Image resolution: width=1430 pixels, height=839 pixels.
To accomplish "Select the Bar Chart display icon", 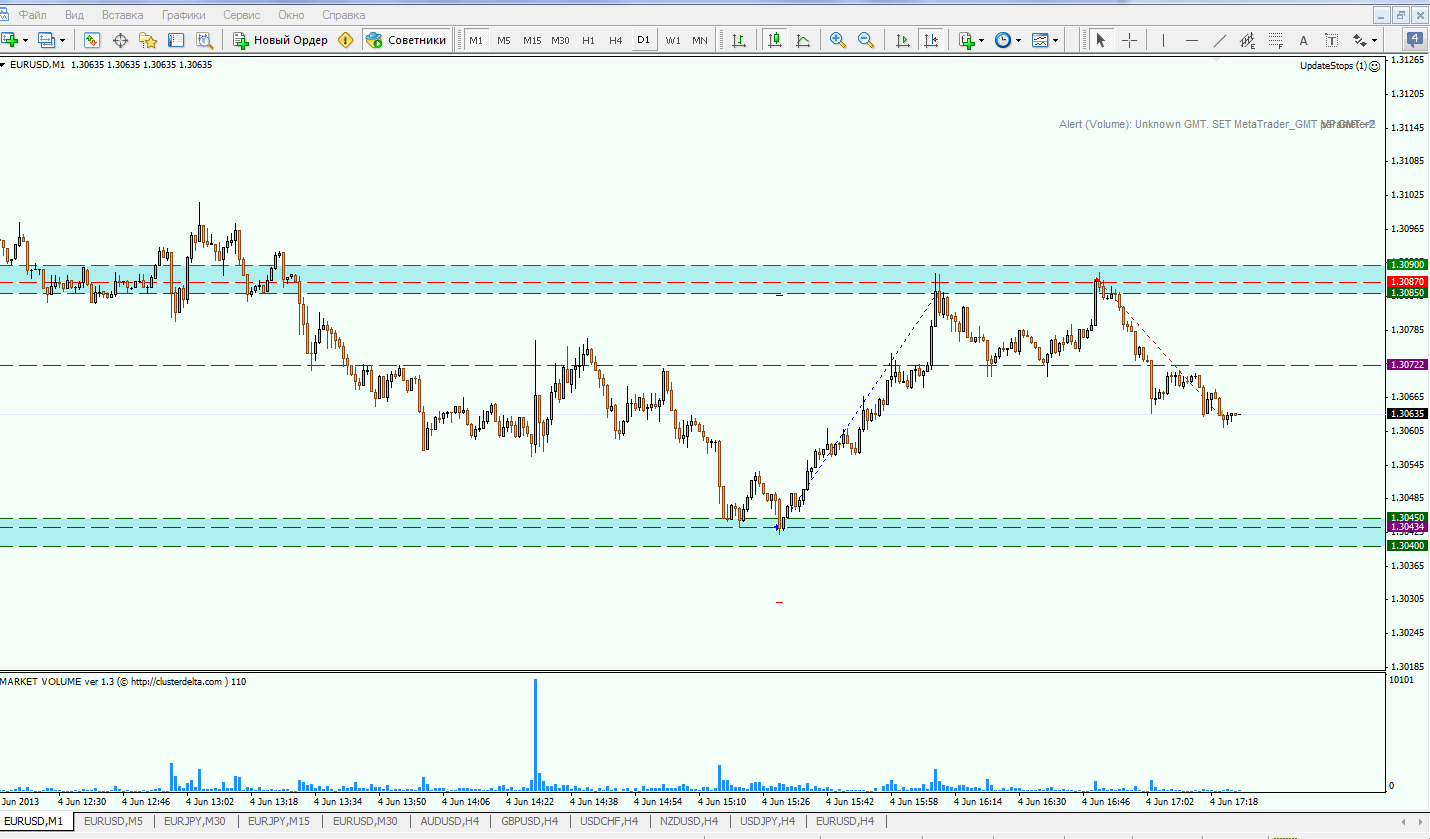I will (x=739, y=40).
